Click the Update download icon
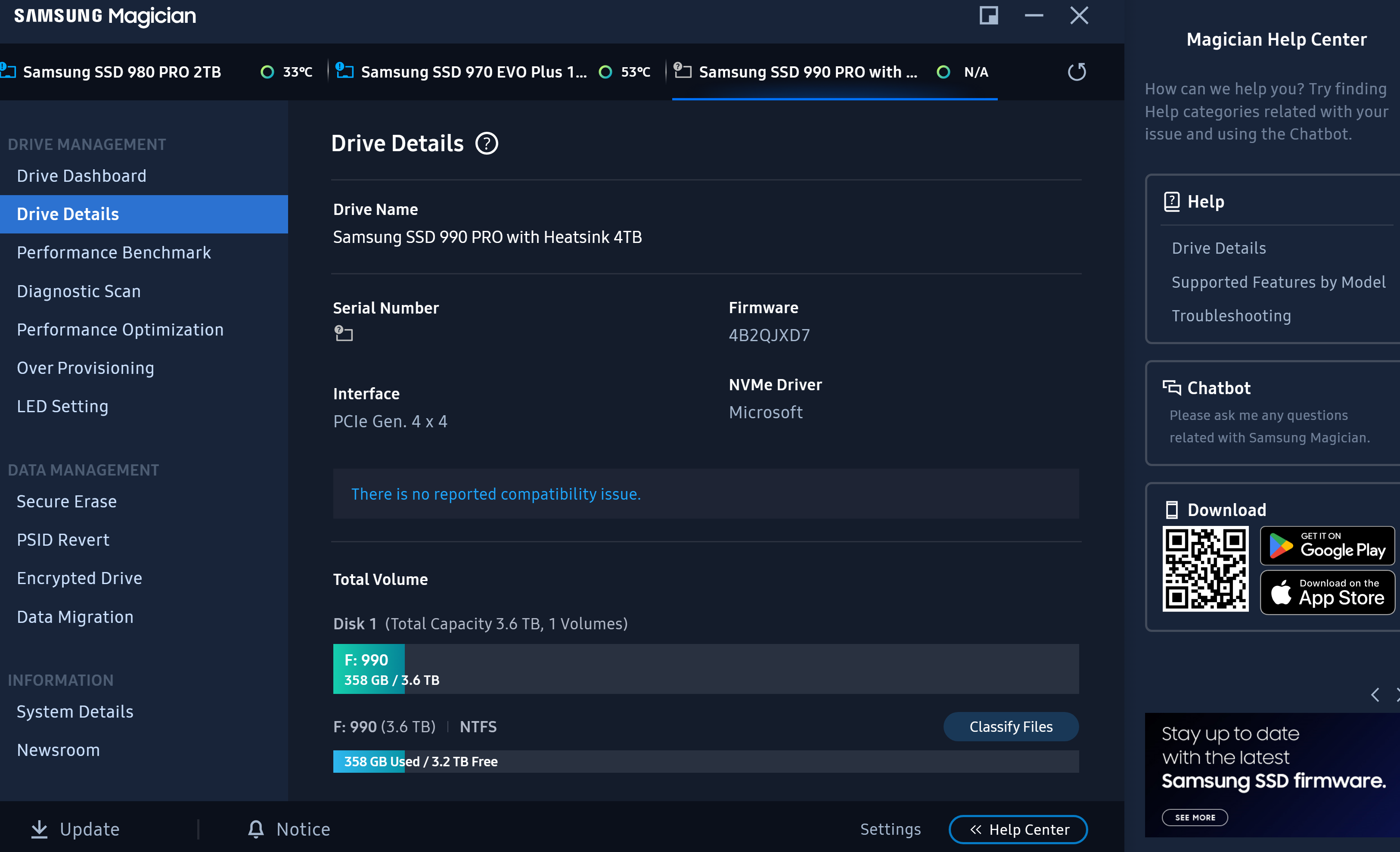1400x852 pixels. pyautogui.click(x=39, y=829)
